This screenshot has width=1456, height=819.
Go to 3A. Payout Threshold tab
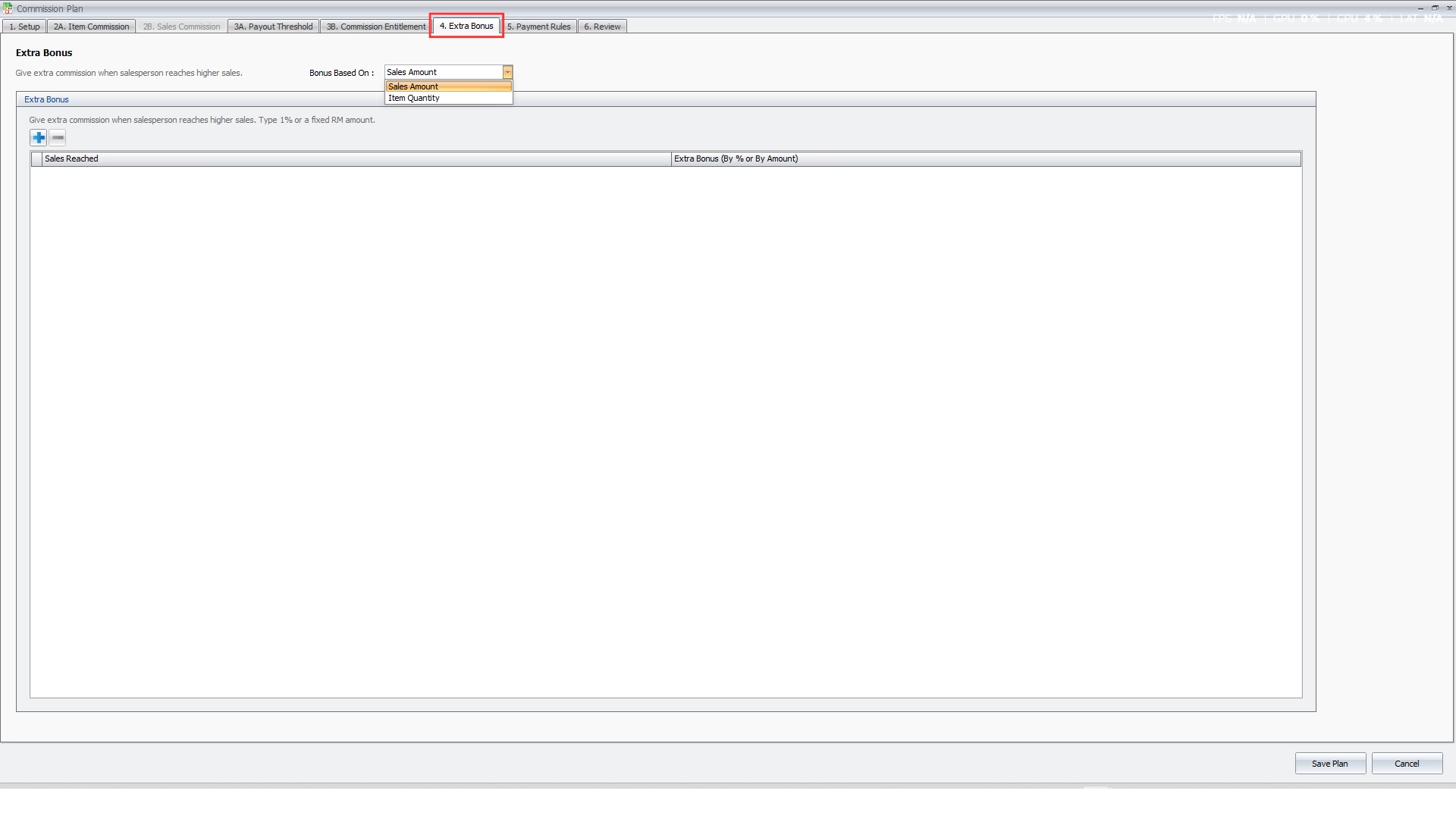coord(273,27)
